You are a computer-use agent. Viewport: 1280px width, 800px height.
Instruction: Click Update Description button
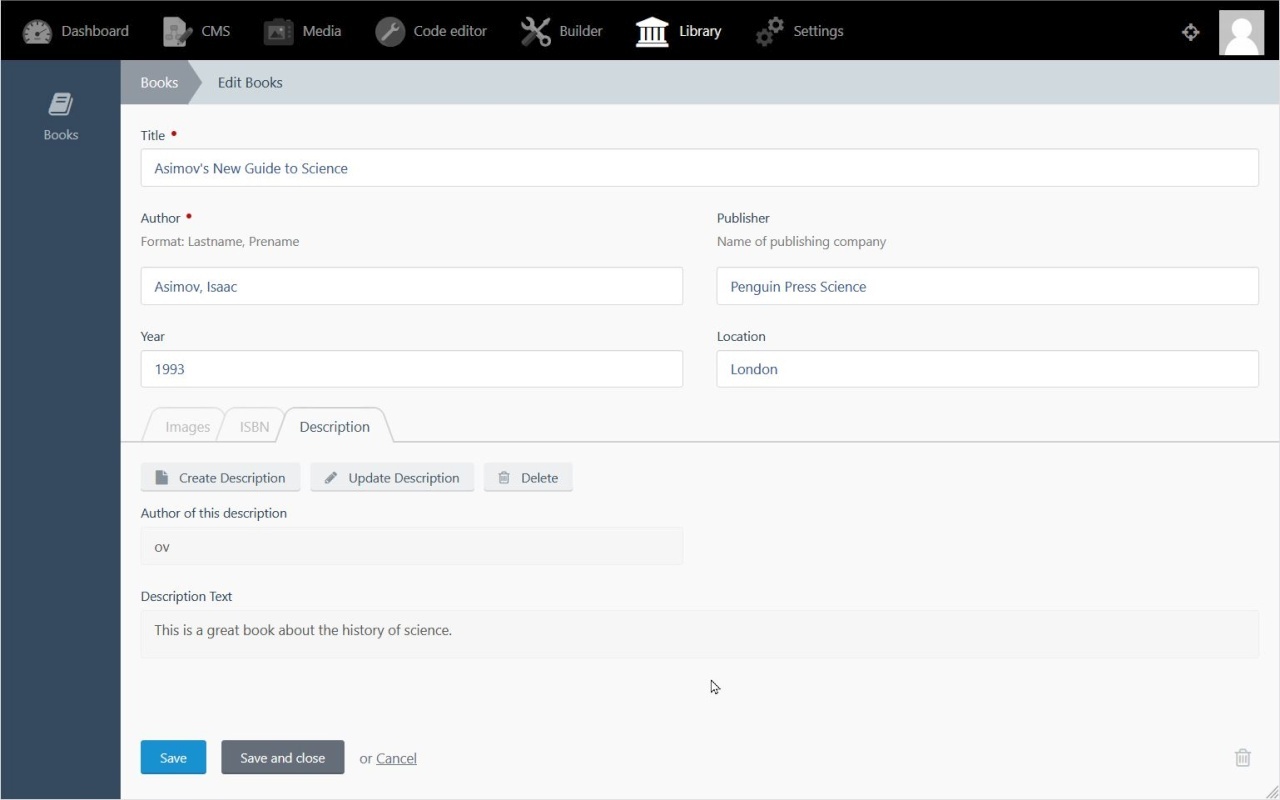392,478
